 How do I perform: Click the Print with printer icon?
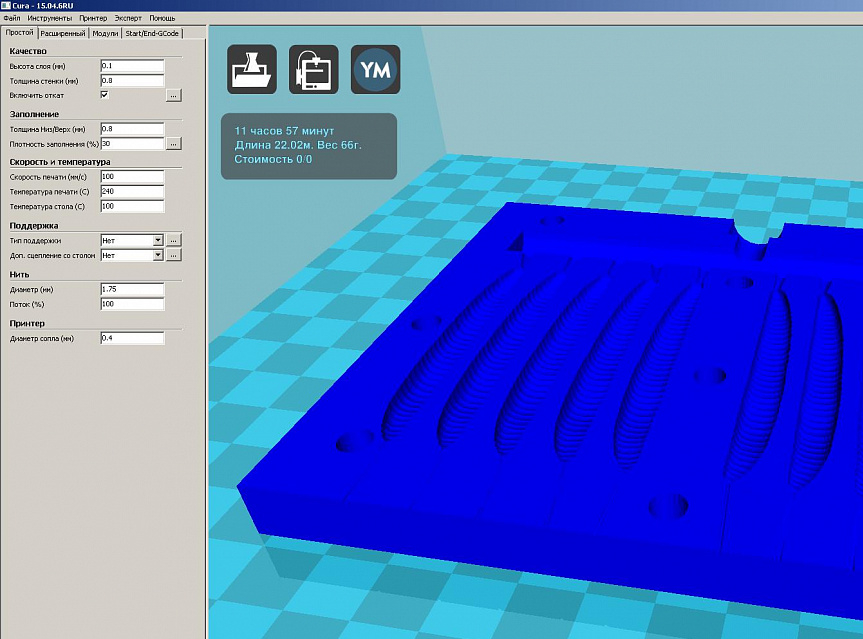pyautogui.click(x=313, y=70)
